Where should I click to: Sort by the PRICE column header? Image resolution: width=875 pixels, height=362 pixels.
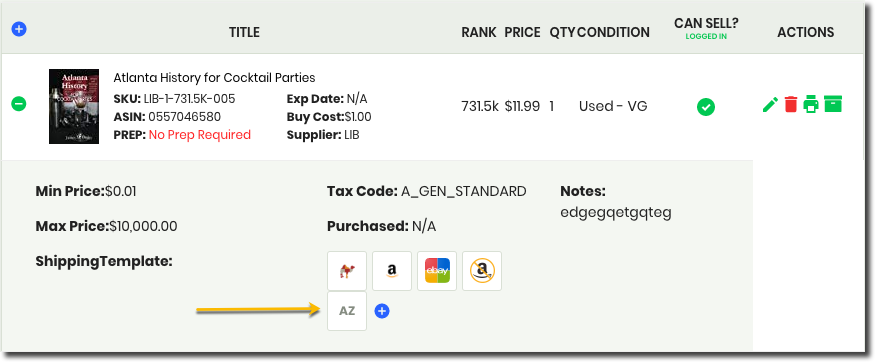tap(522, 32)
